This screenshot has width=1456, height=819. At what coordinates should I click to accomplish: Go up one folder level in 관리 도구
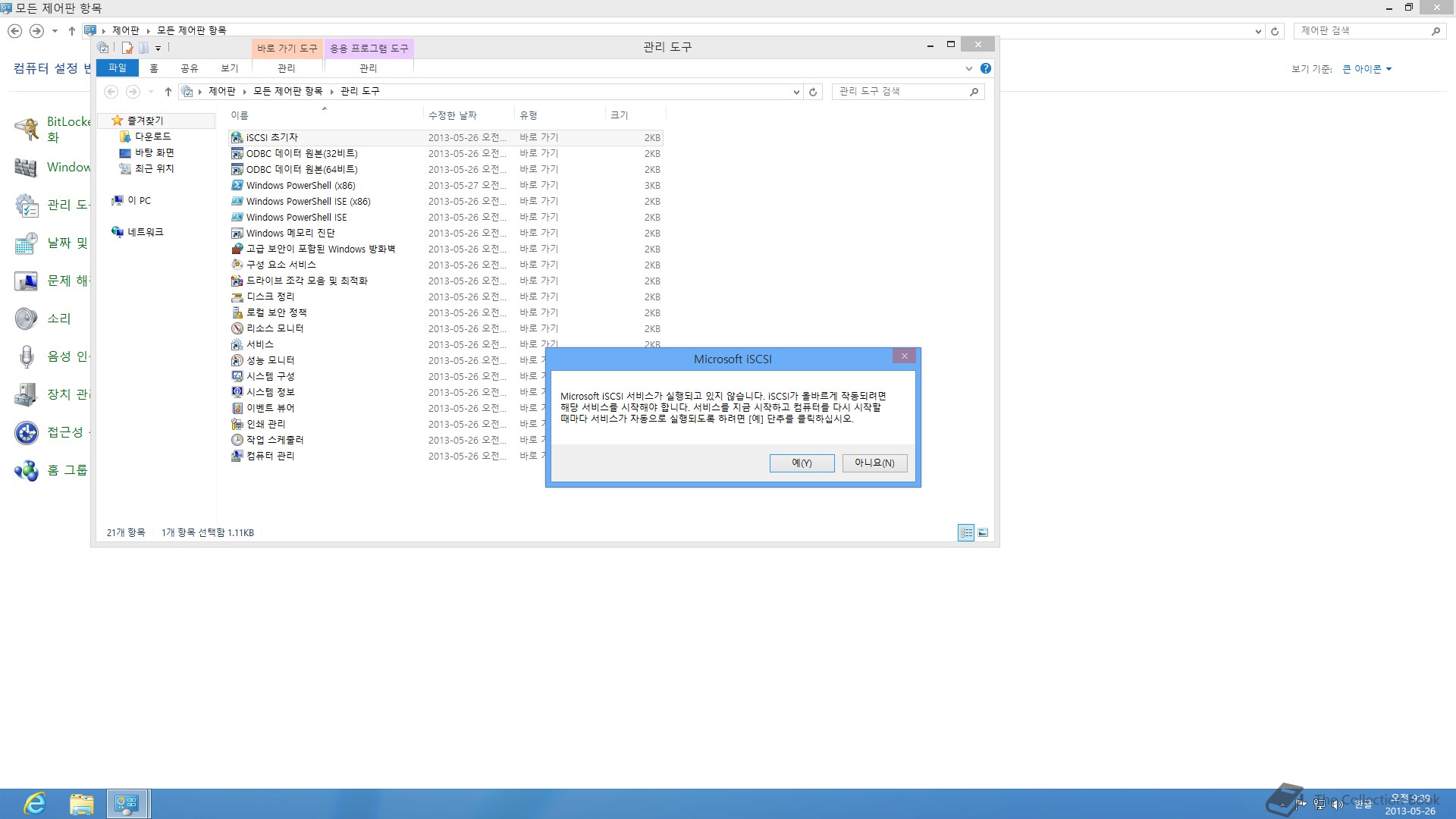pos(168,92)
